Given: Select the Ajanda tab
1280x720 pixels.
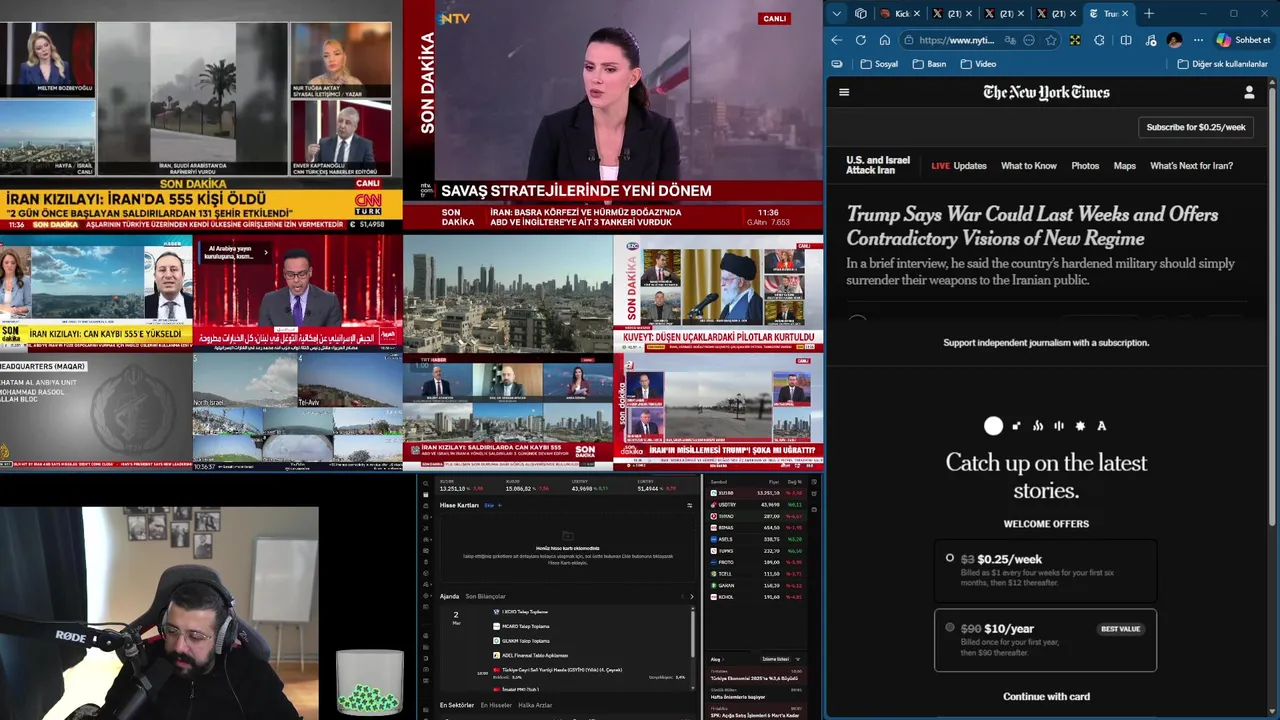Looking at the screenshot, I should click(449, 596).
